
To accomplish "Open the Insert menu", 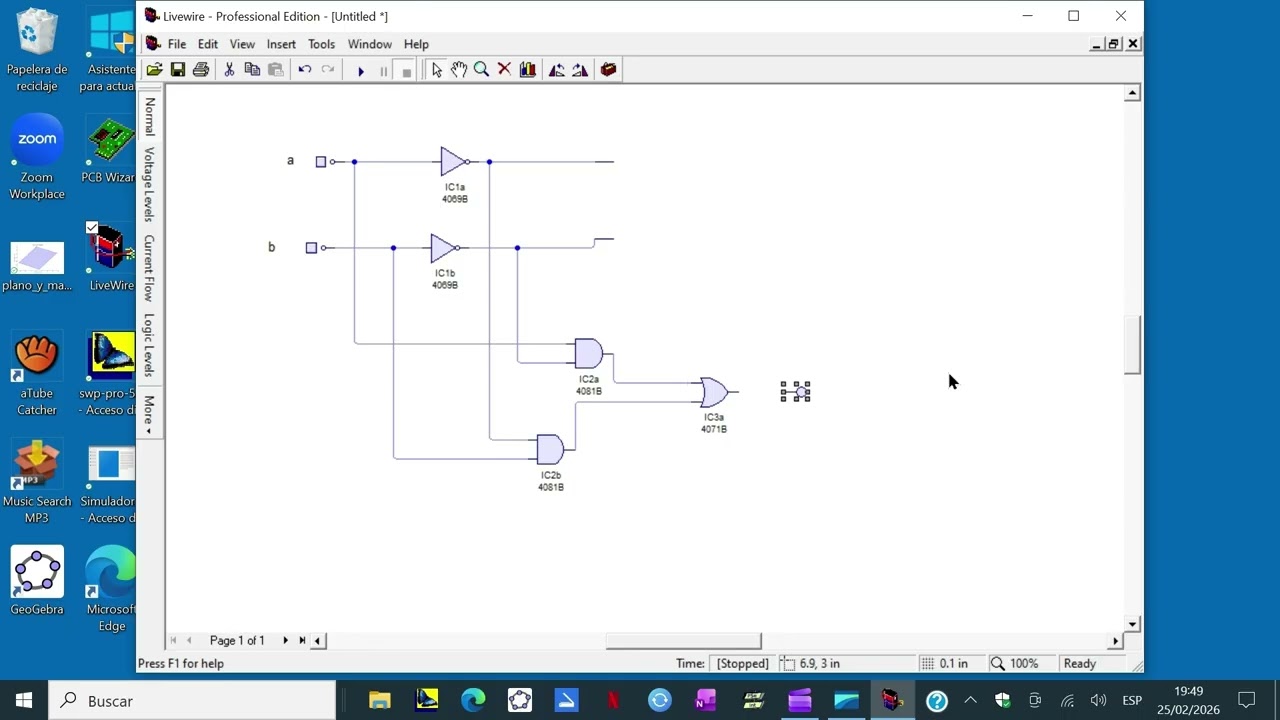I will click(x=281, y=44).
